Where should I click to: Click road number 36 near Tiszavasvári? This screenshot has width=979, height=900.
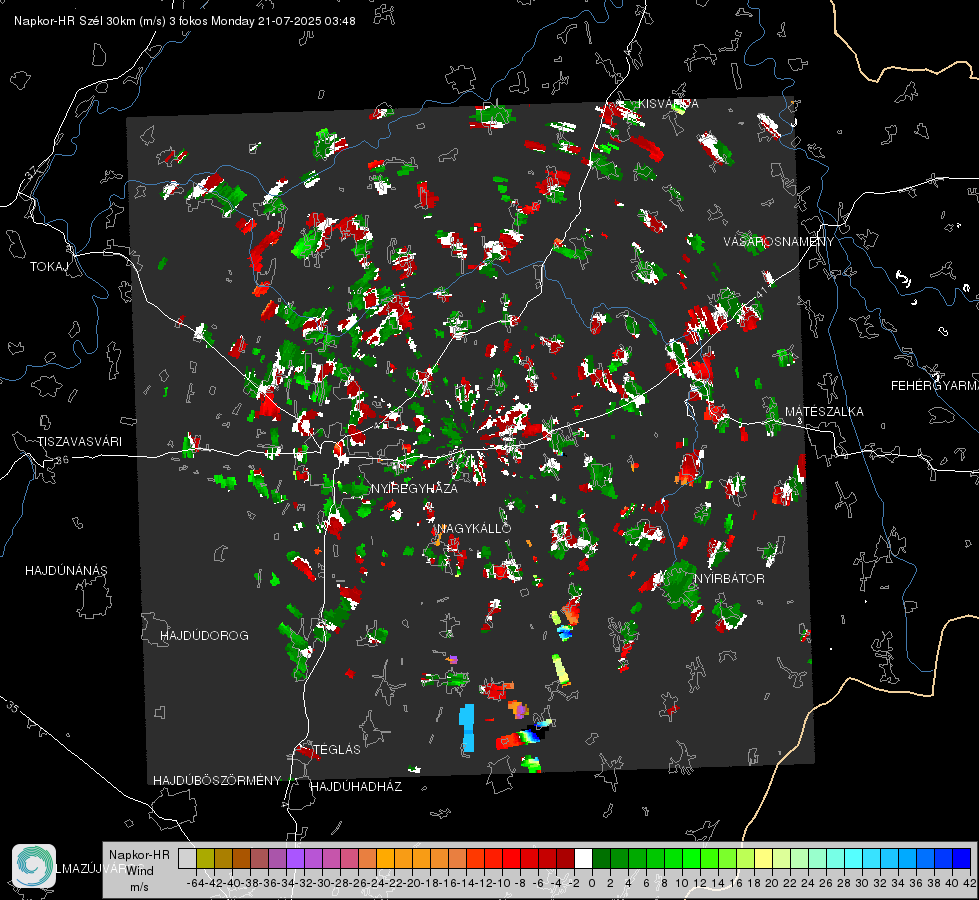[62, 460]
